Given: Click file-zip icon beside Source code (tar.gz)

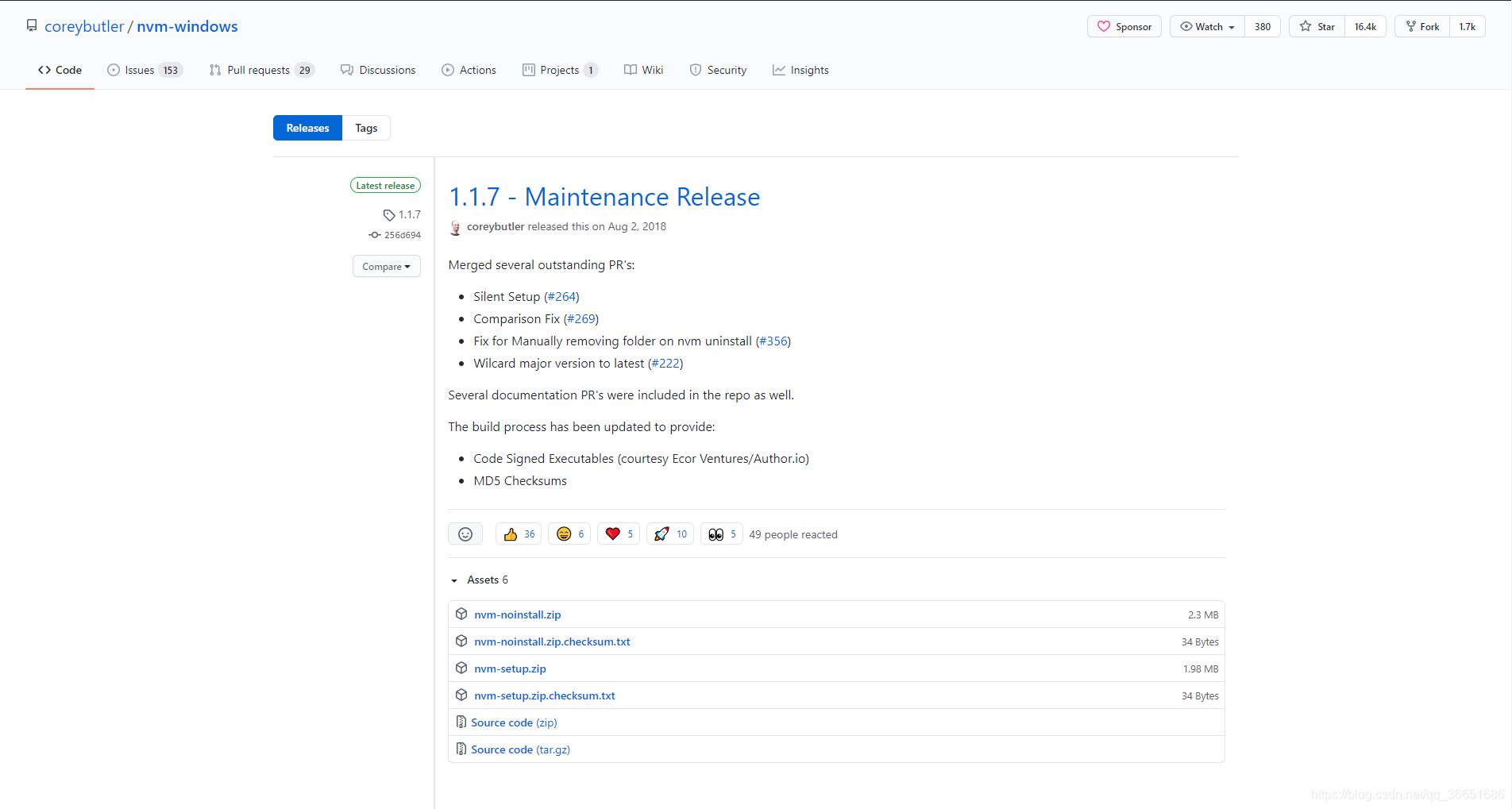Looking at the screenshot, I should coord(461,749).
